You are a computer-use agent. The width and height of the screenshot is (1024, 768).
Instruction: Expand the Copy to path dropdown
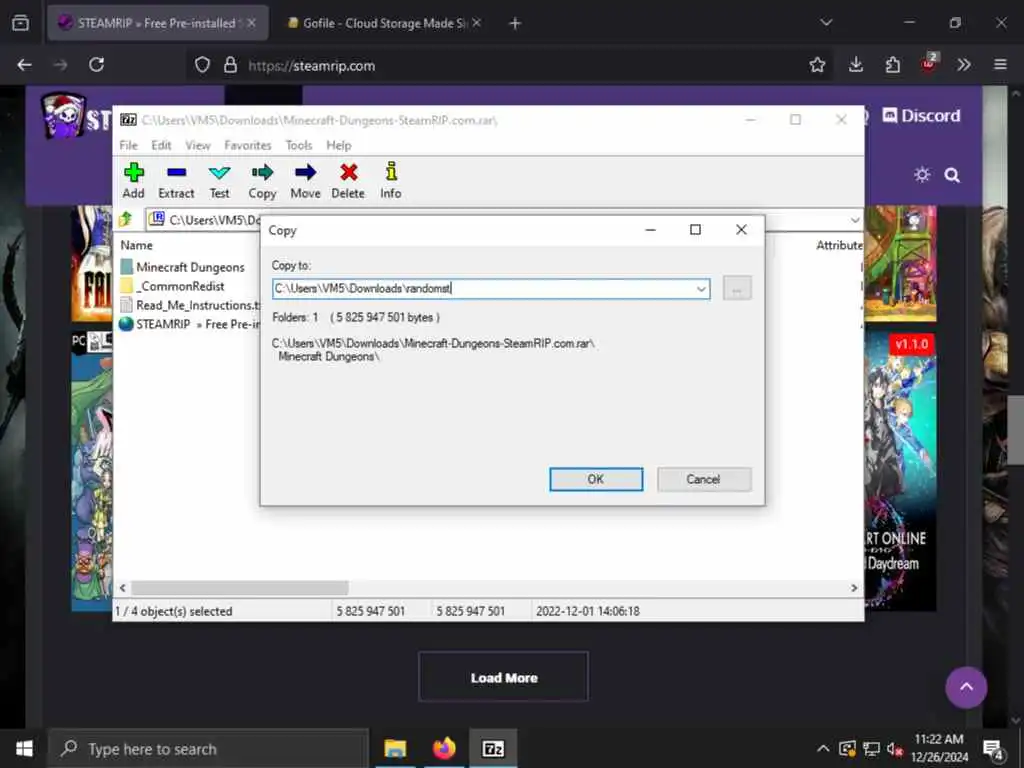pos(701,289)
